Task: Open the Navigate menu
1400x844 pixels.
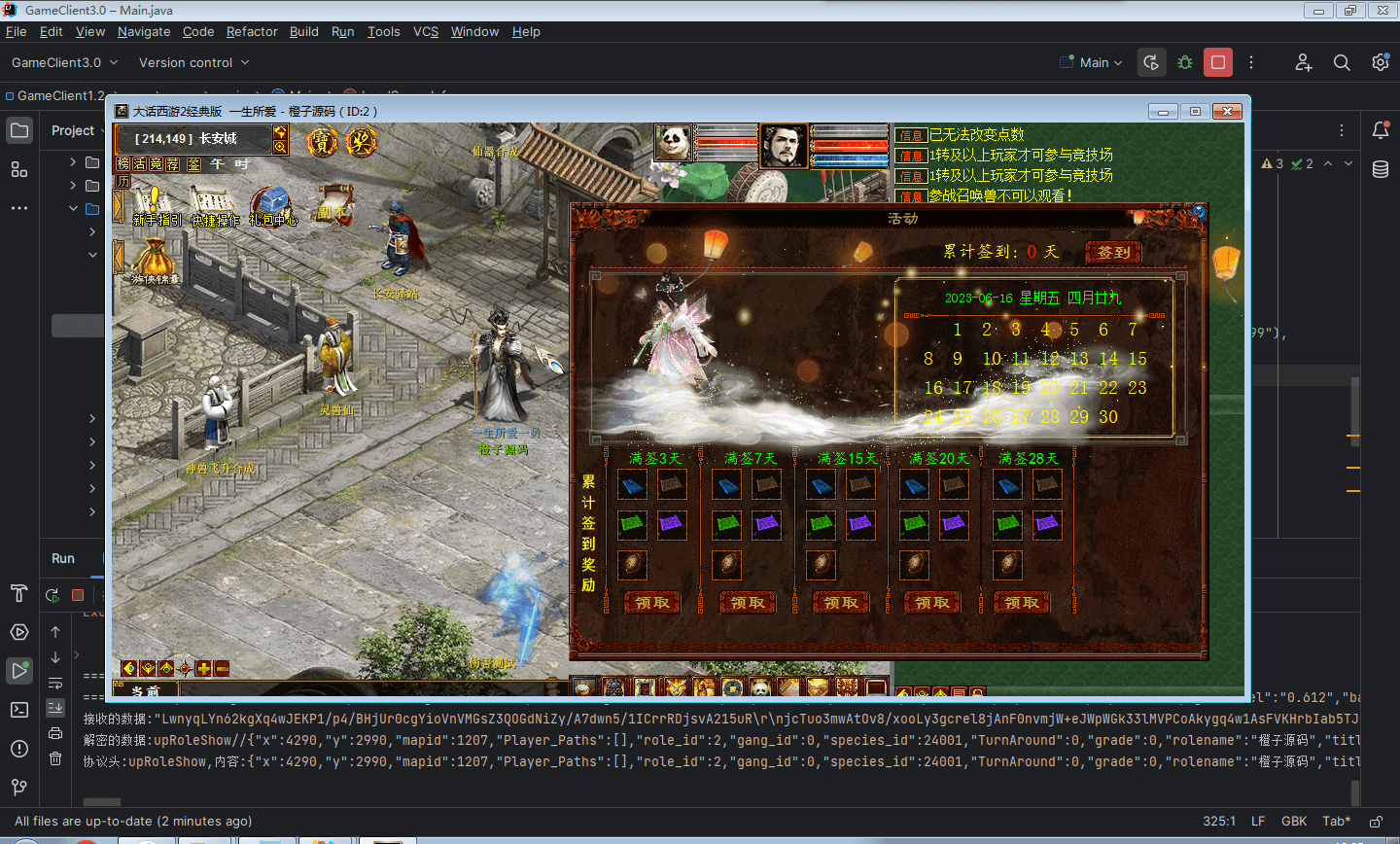Action: tap(144, 31)
